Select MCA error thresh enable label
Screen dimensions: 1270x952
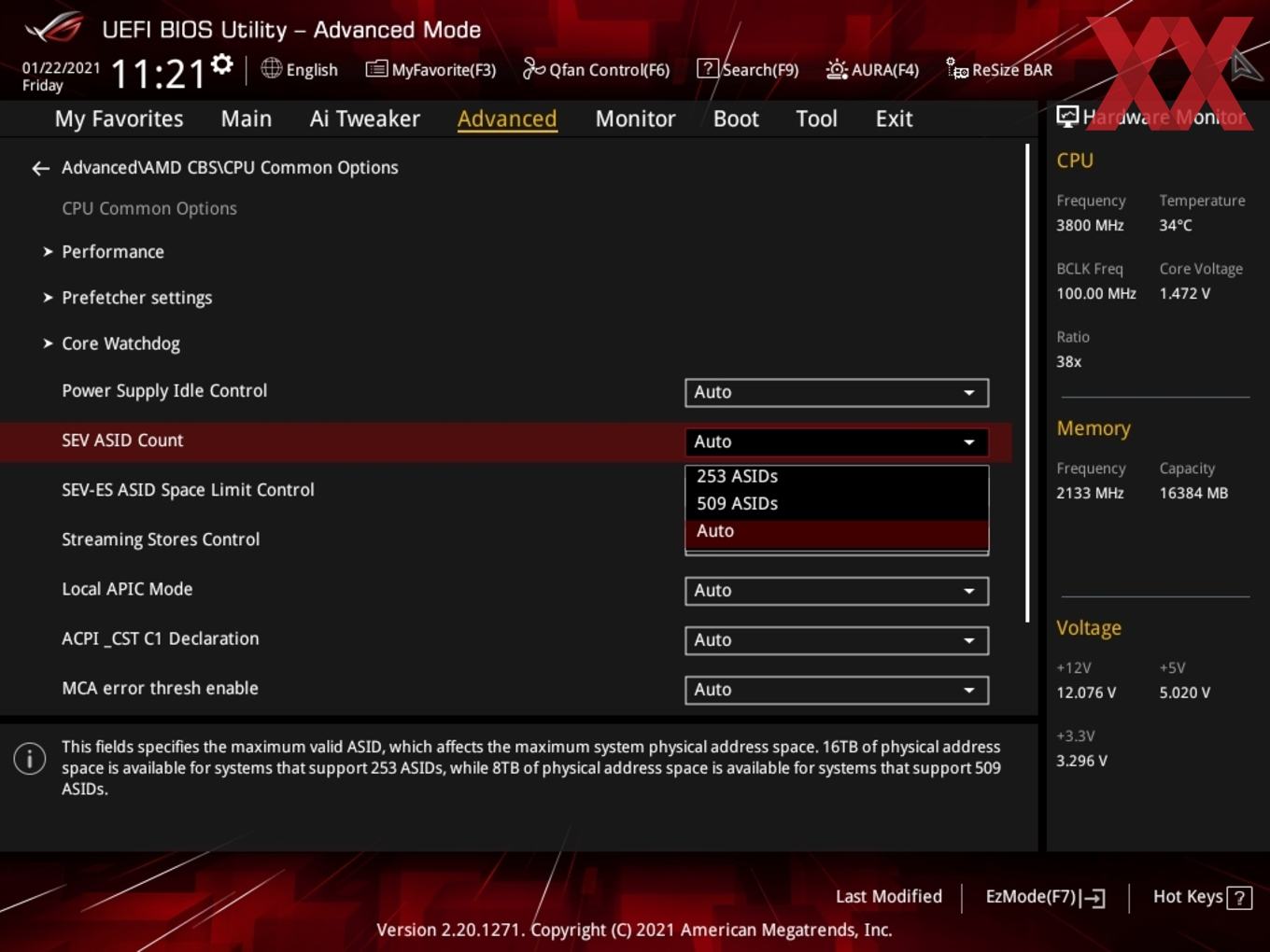pyautogui.click(x=160, y=688)
